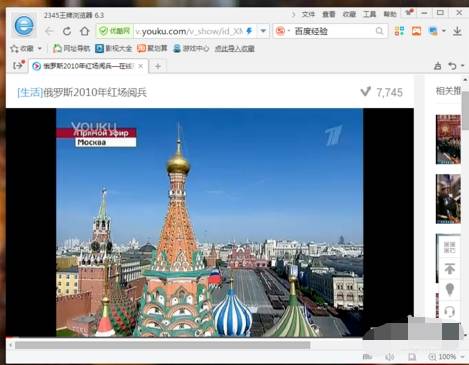The width and height of the screenshot is (469, 365).
Task: Click the 收藏 star on bookmarks bar
Action: [x=22, y=49]
